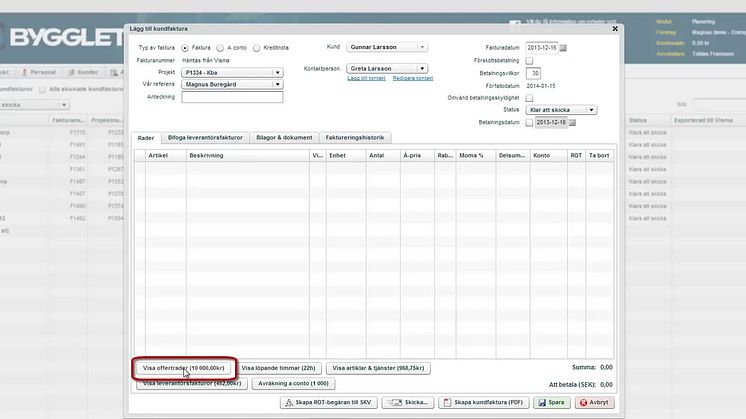Open the Betalningsdatum calendar picker icon
This screenshot has height=419, width=746.
click(x=572, y=123)
